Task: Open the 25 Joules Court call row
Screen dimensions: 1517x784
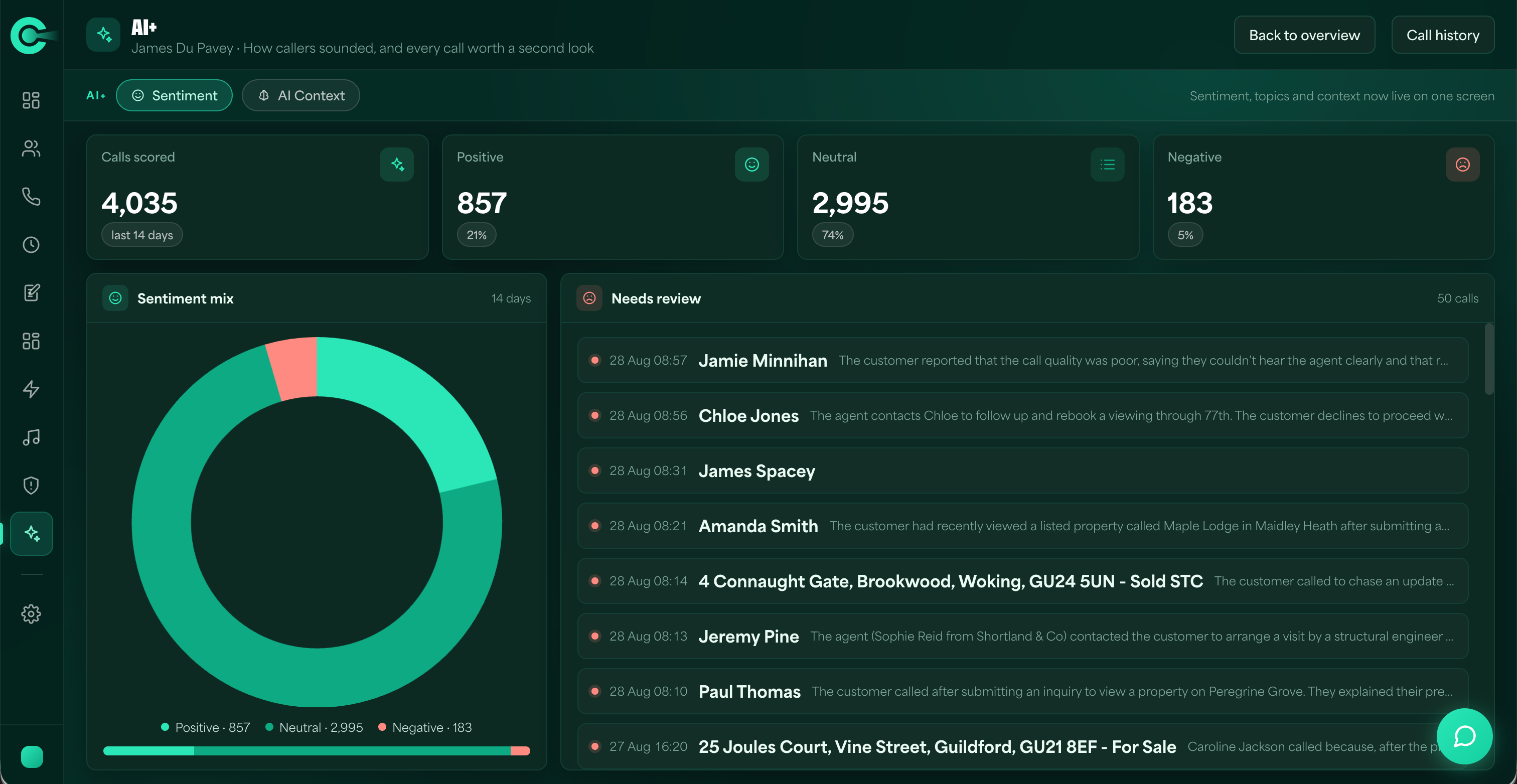Action: [1023, 746]
